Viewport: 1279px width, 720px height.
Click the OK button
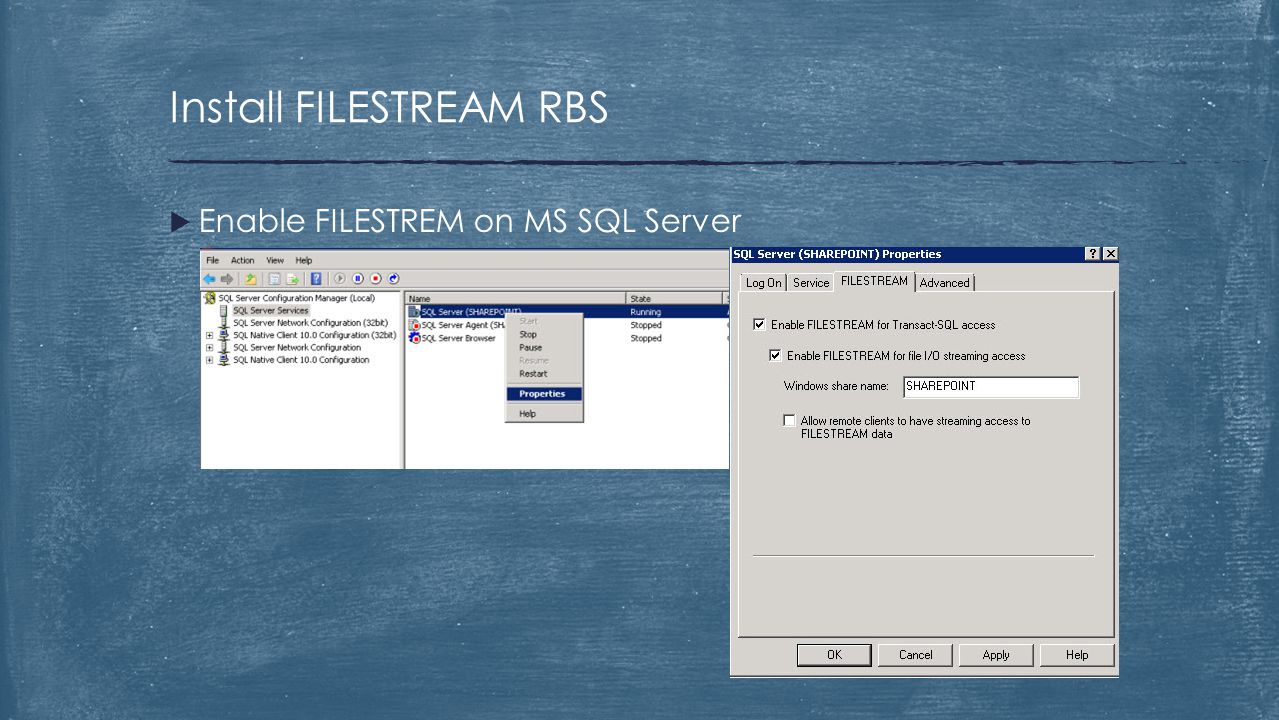coord(834,655)
